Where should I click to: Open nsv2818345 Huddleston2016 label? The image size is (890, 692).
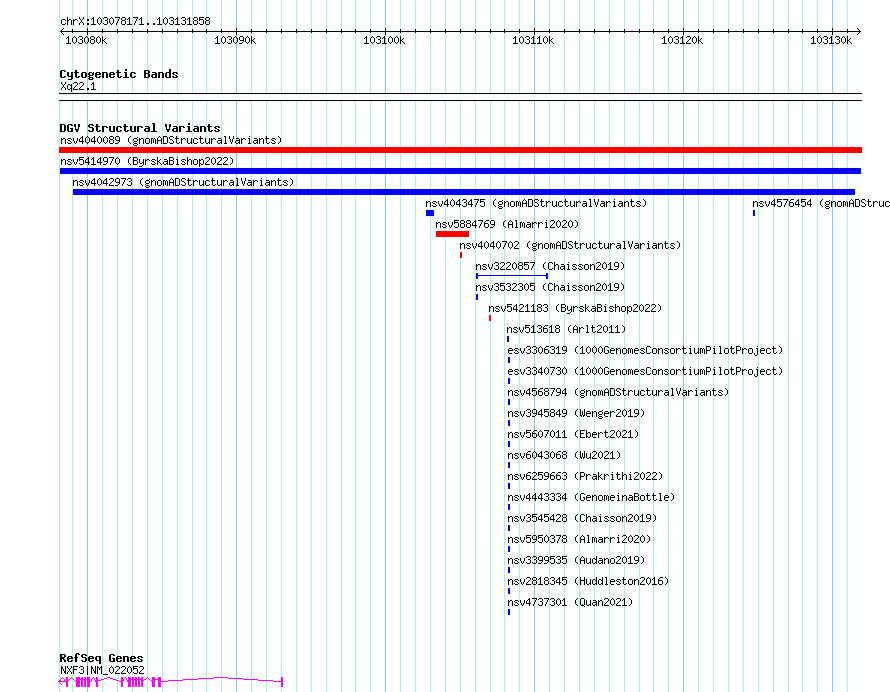pyautogui.click(x=588, y=581)
